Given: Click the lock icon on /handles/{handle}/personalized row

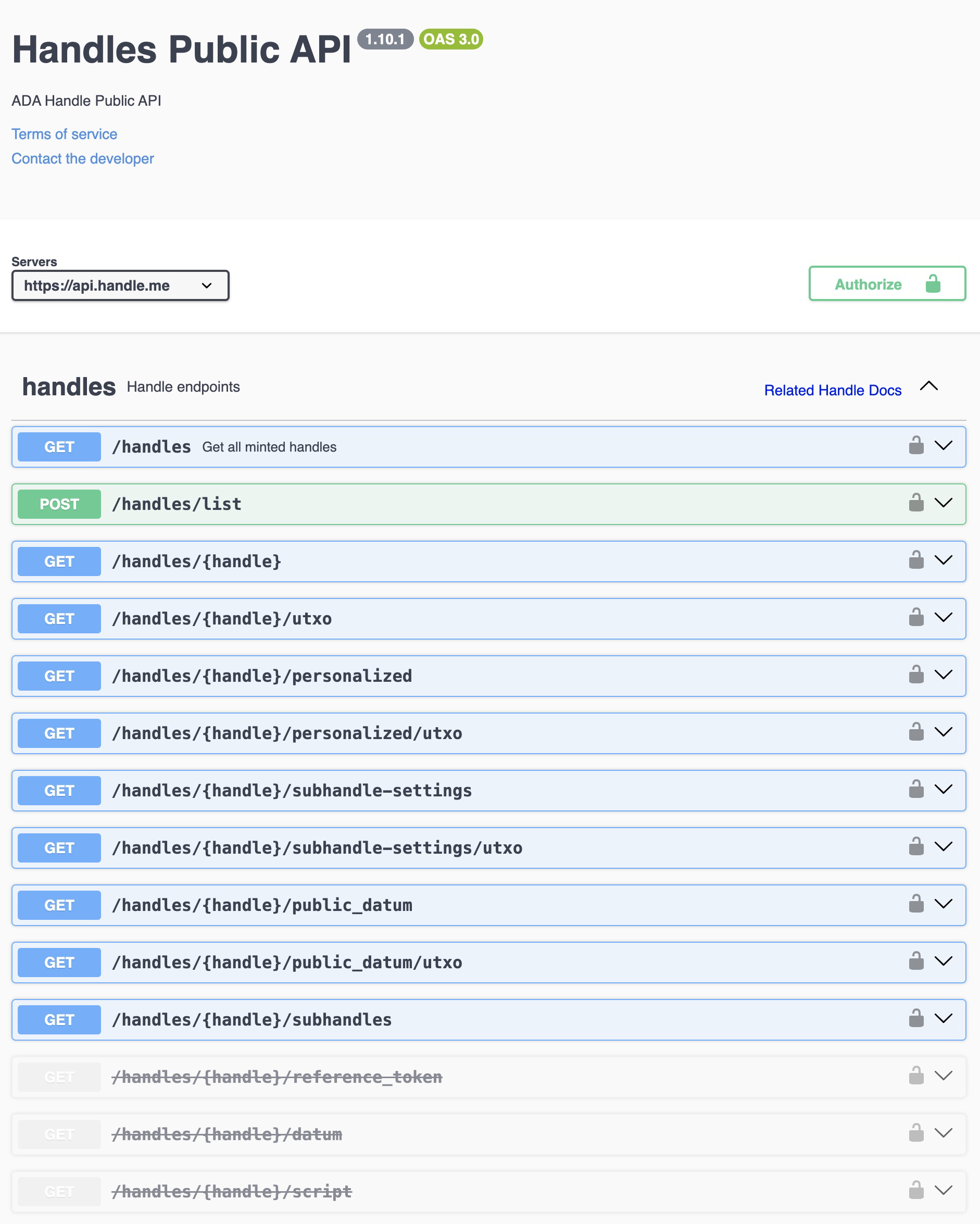Looking at the screenshot, I should point(916,675).
